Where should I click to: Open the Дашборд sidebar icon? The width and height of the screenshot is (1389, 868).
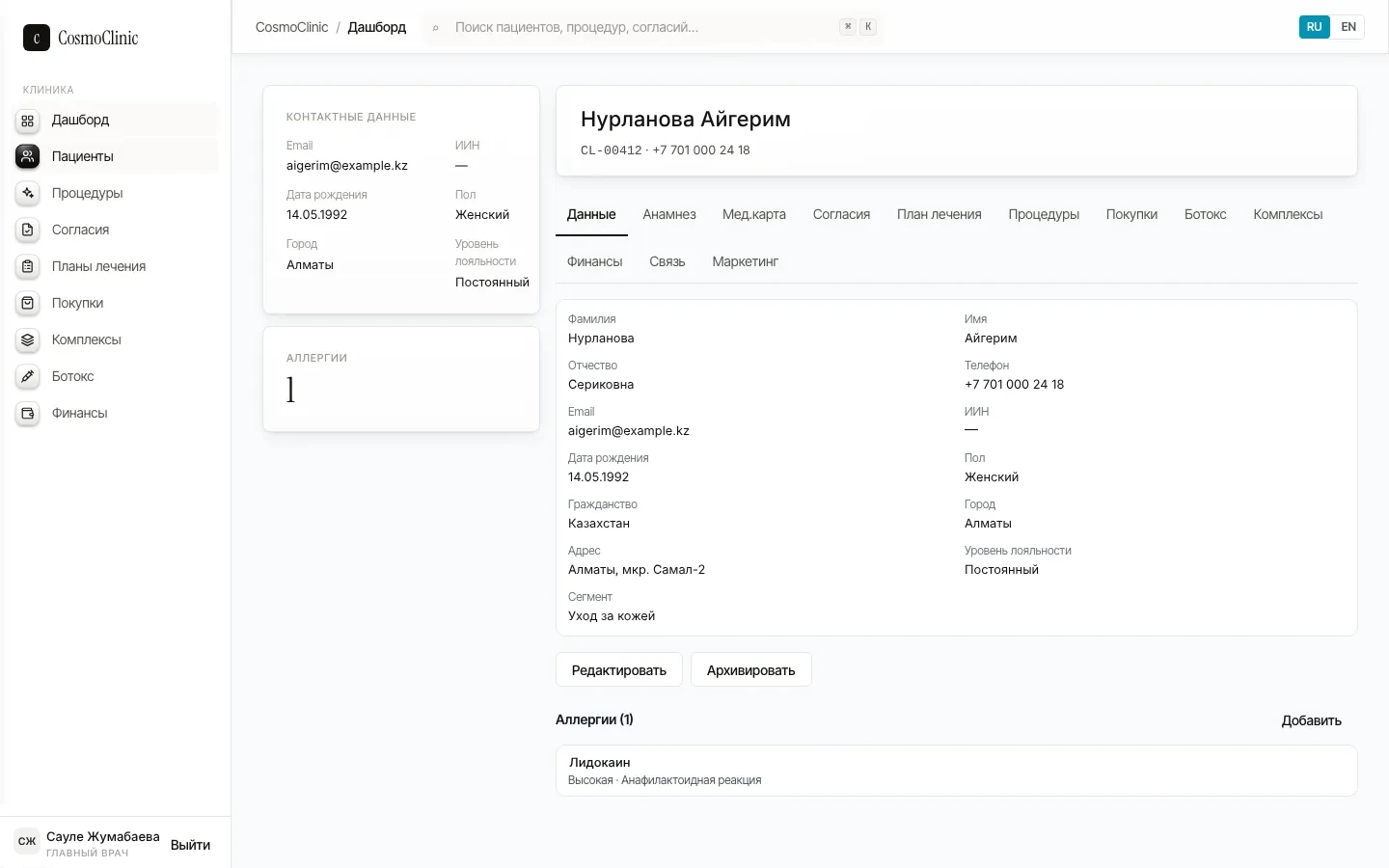[x=28, y=121]
